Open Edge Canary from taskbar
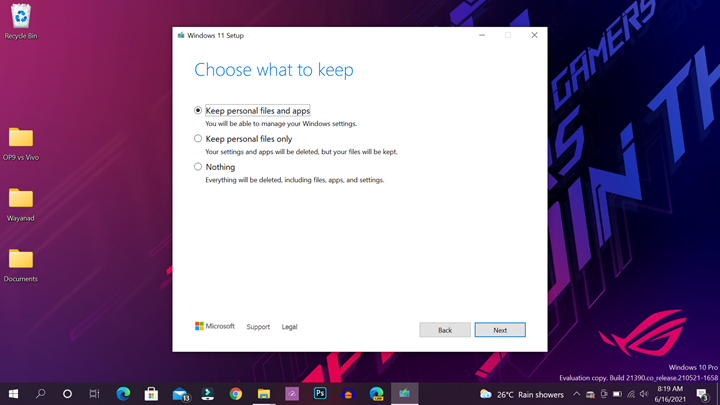This screenshot has height=405, width=720. pyautogui.click(x=377, y=394)
